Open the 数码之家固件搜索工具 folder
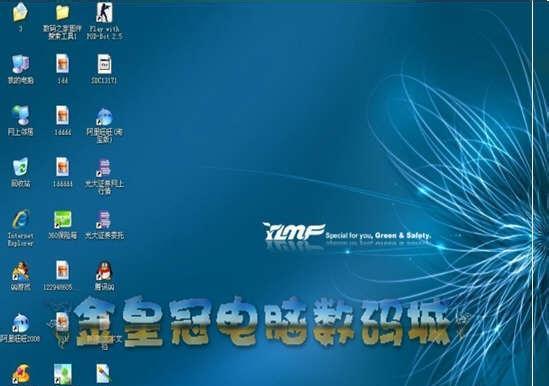Viewport: 549px width, 386px height. 62,13
